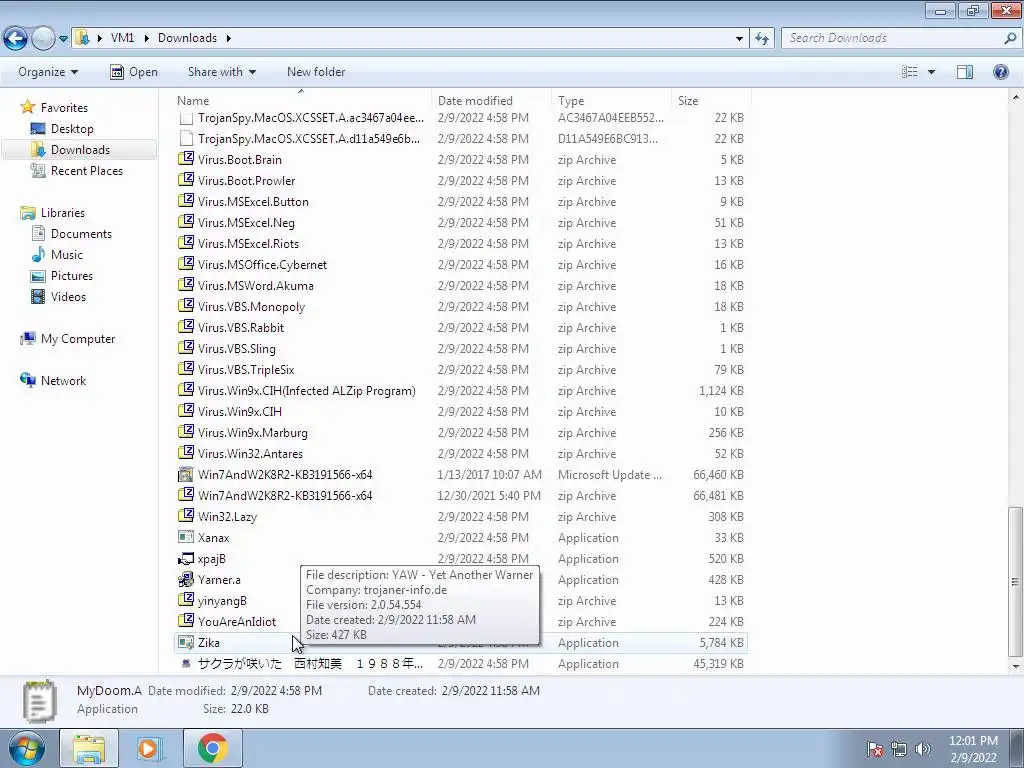Open the recent pages dropdown arrow
The height and width of the screenshot is (768, 1024).
[x=63, y=39]
